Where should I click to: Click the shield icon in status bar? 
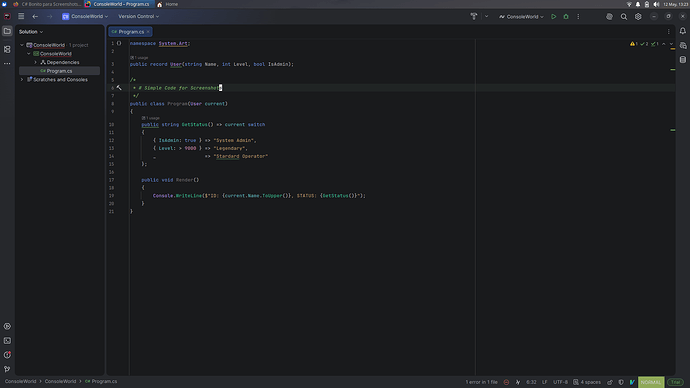[621, 382]
